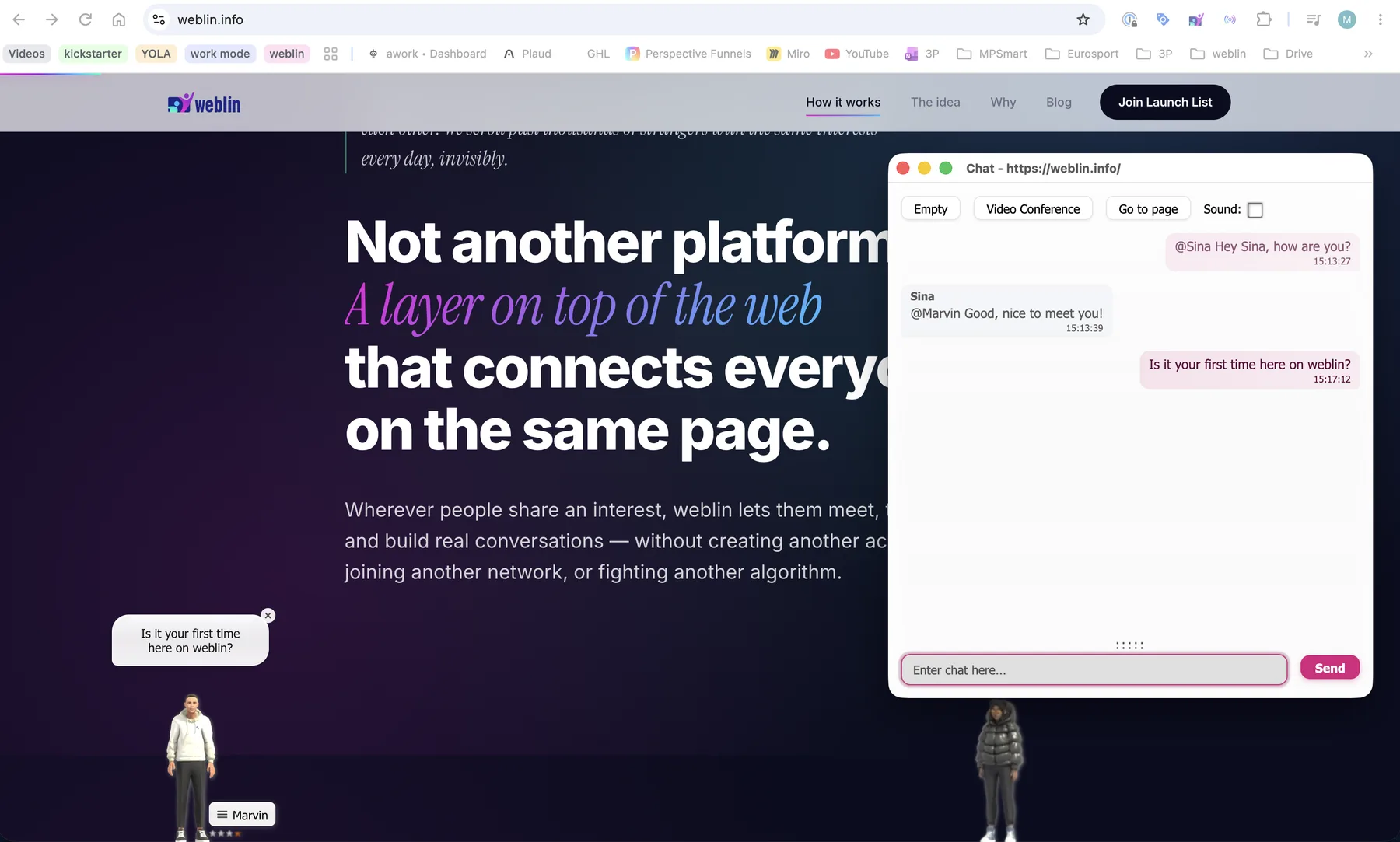This screenshot has width=1400, height=842.
Task: Open the kickstarter tab group
Action: click(x=93, y=54)
